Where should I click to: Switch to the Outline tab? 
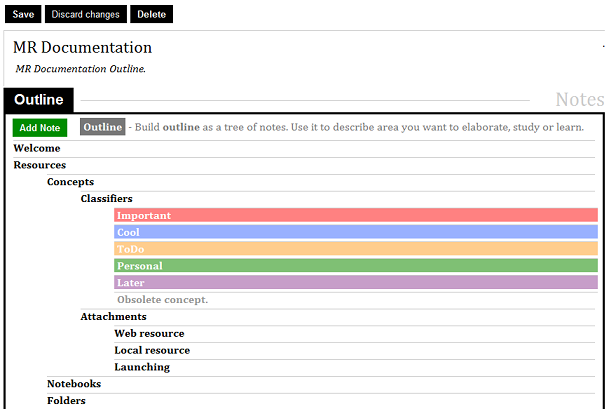pyautogui.click(x=38, y=100)
